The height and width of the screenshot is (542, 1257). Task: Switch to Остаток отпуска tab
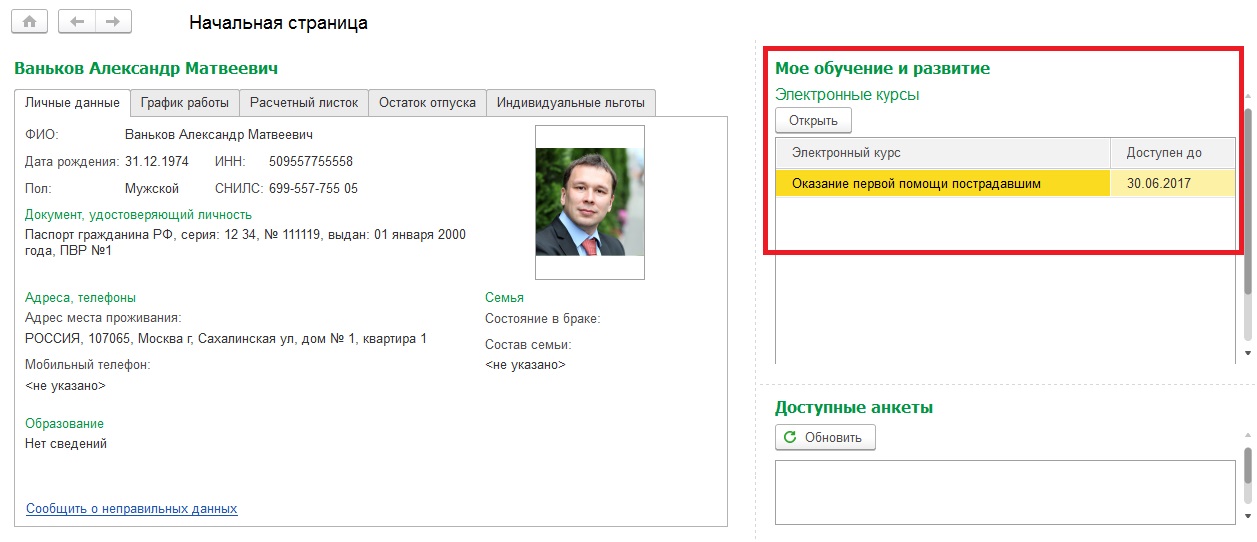pyautogui.click(x=427, y=102)
